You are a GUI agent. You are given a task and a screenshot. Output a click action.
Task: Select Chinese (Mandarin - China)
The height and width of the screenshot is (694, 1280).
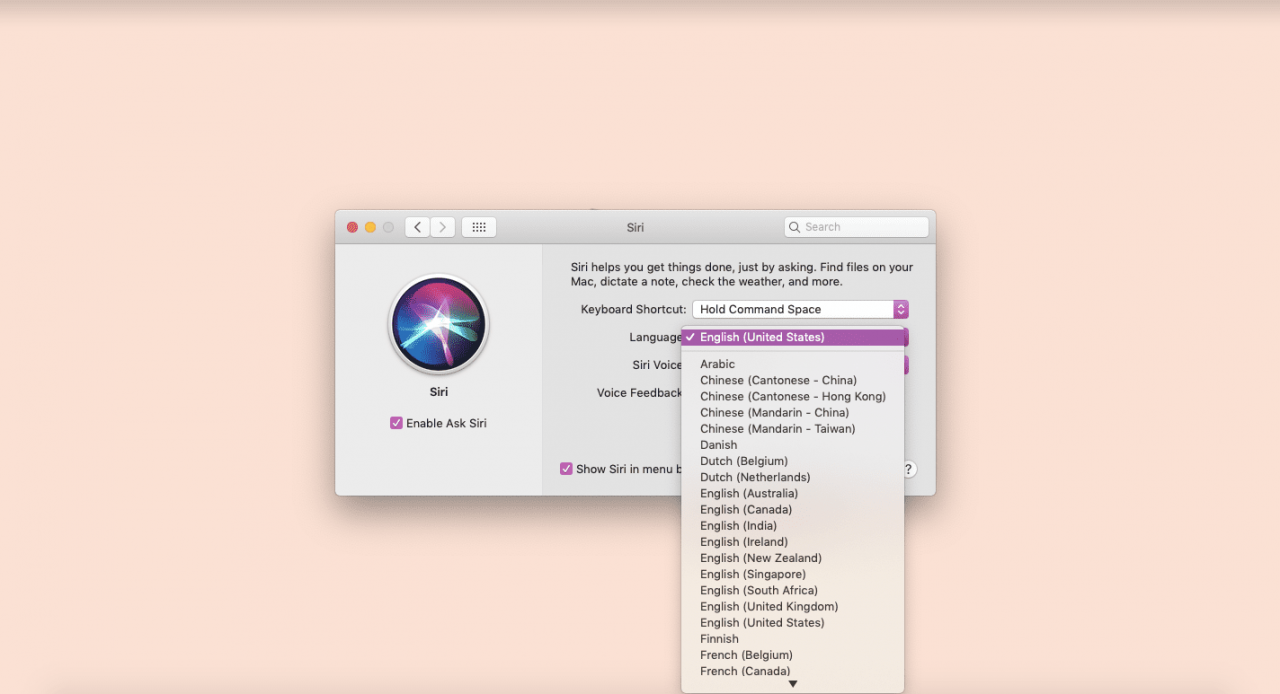pos(793,412)
